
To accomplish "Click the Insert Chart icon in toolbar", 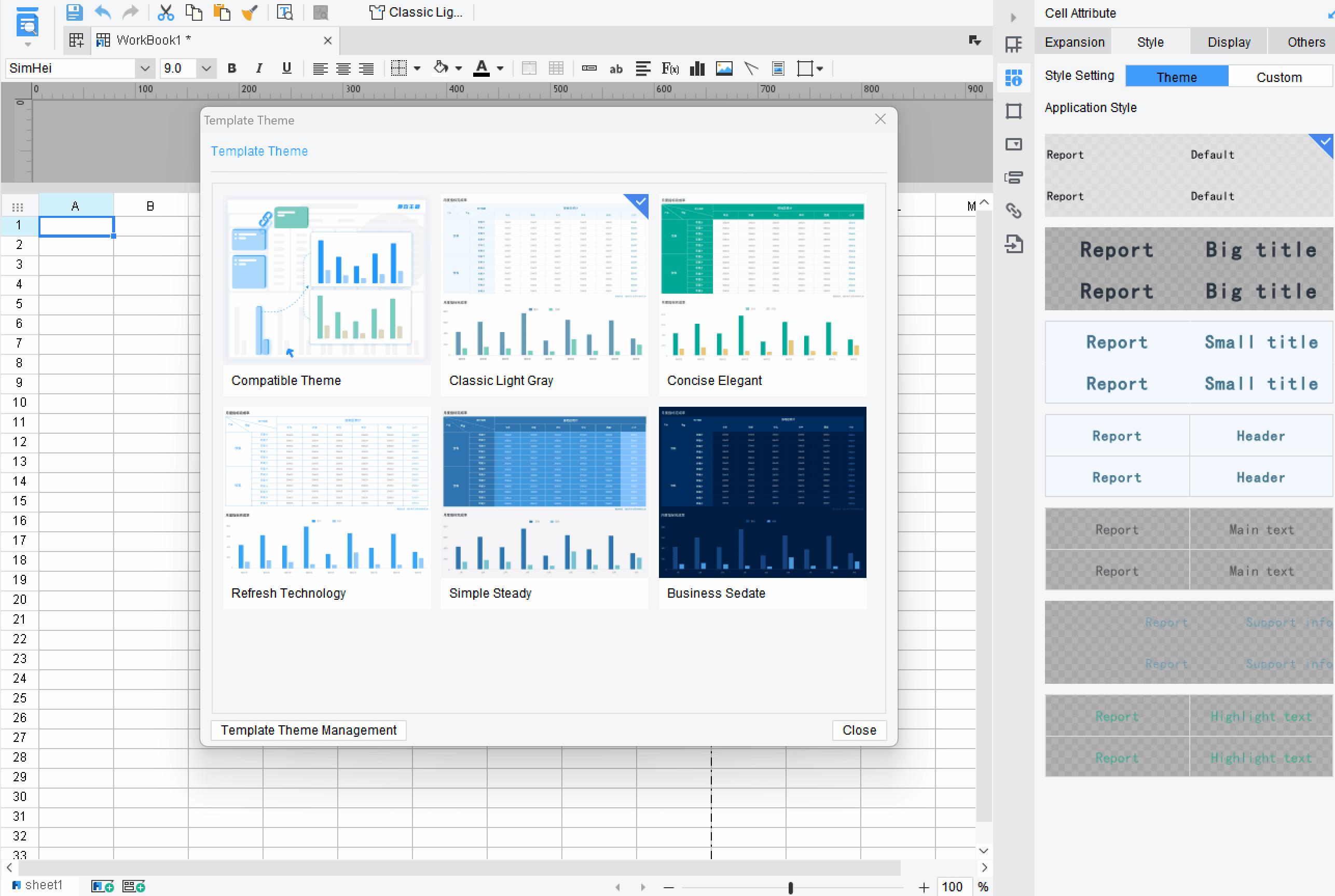I will coord(697,68).
